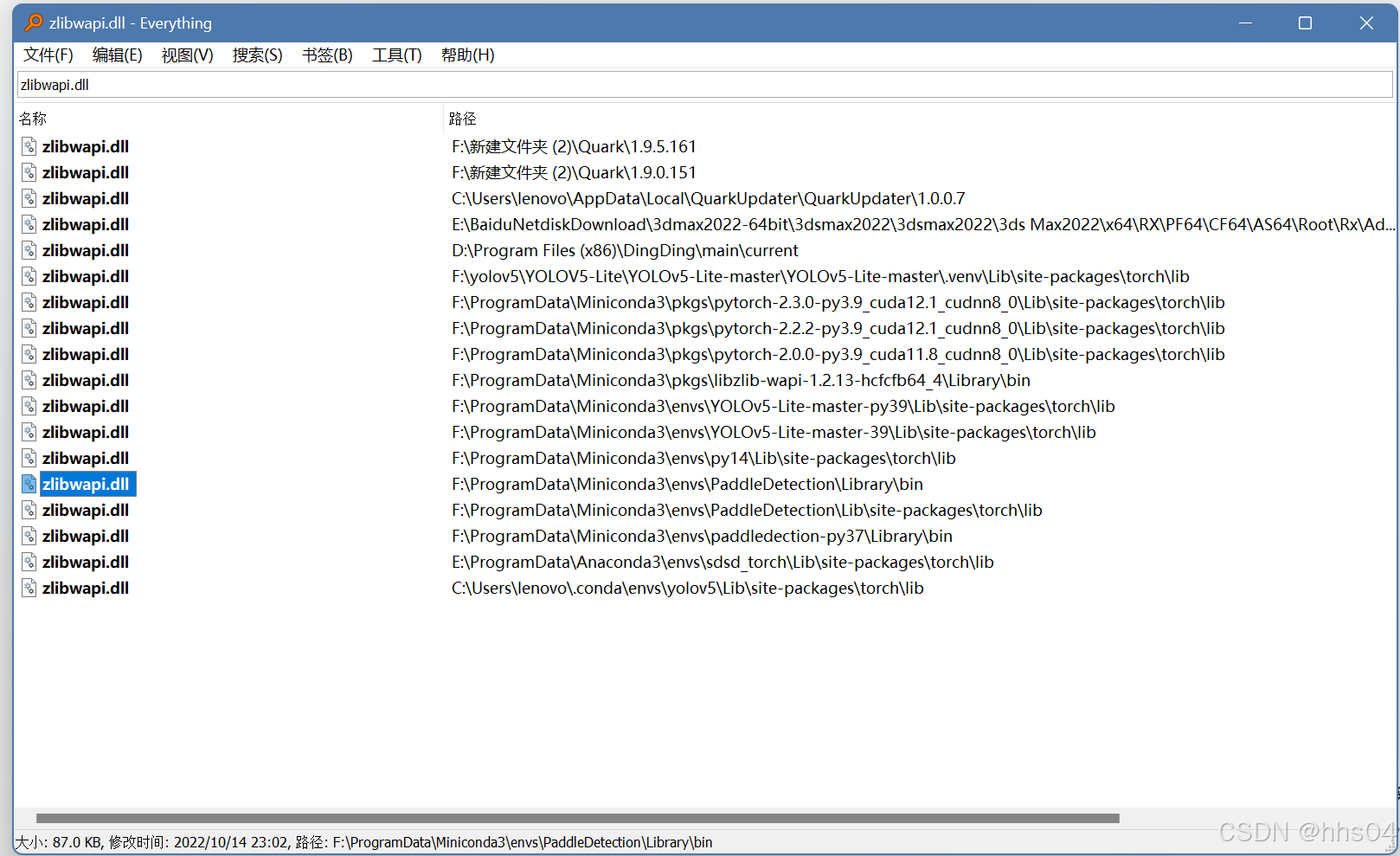
Task: Click inside the zlibwapi.dll search input field
Action: pyautogui.click(x=346, y=84)
